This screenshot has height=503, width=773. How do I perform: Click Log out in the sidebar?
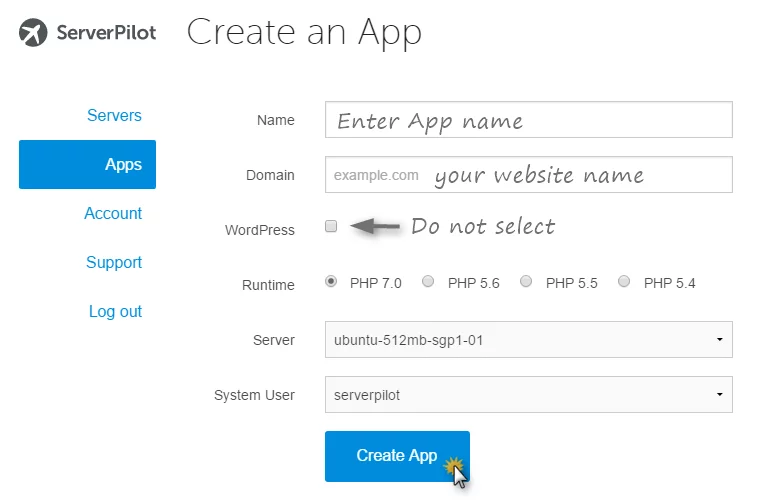point(115,312)
